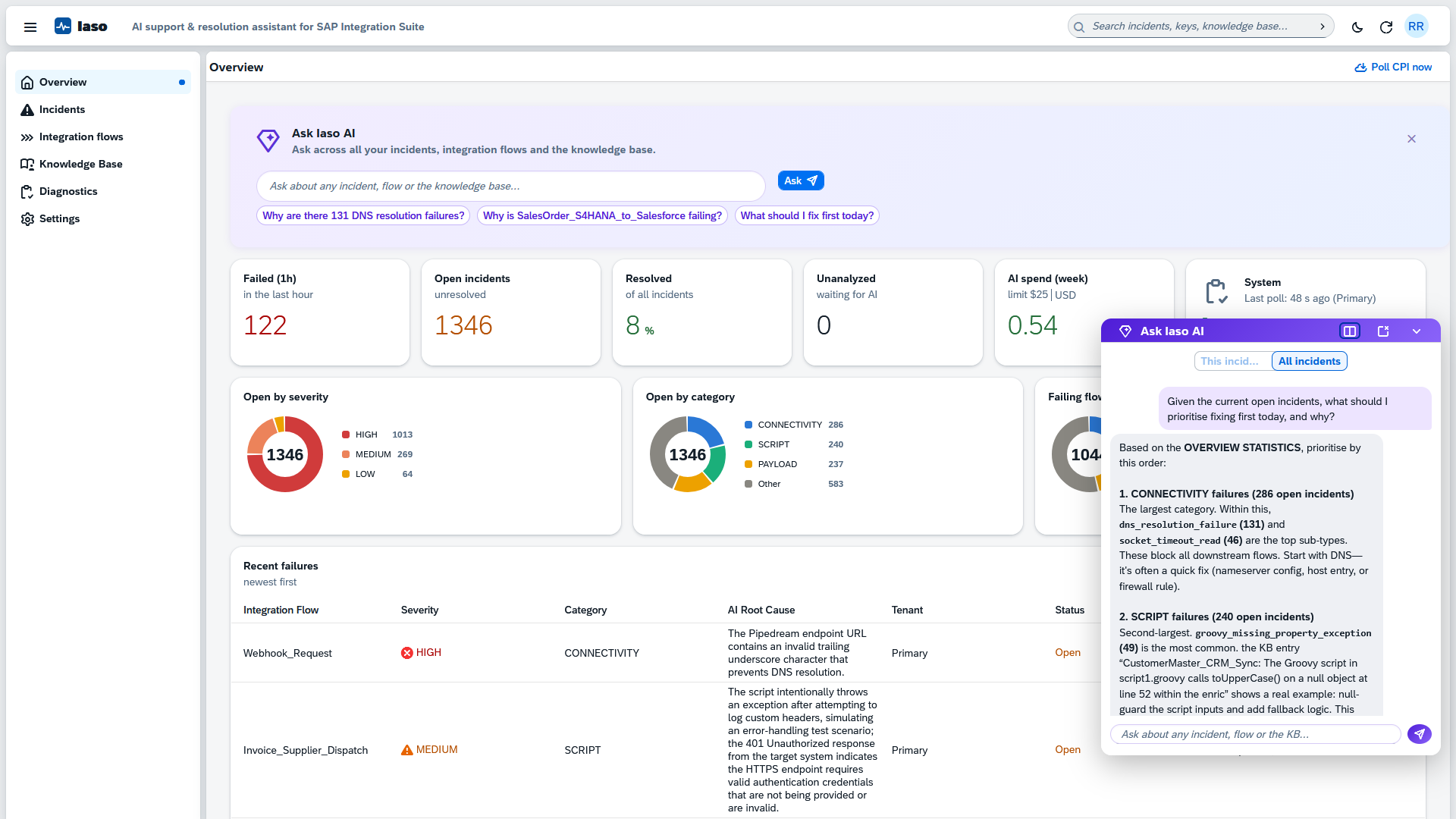This screenshot has width=1456, height=819.
Task: Click the Knowledge Base book icon
Action: (27, 164)
